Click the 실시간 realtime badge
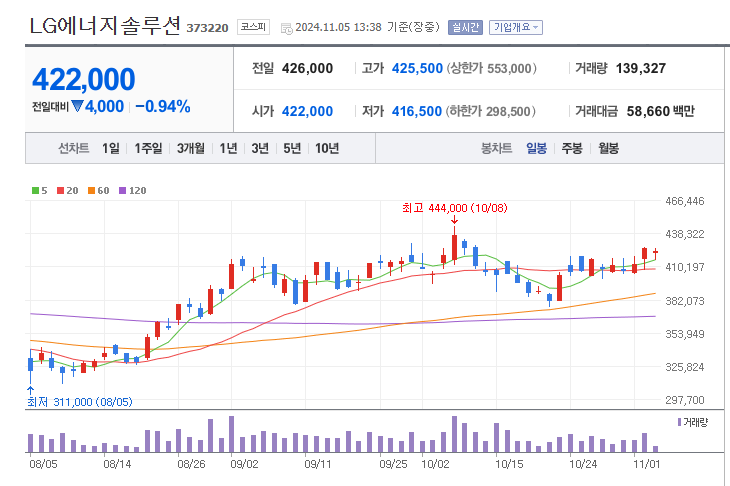The width and height of the screenshot is (730, 486). pos(465,27)
